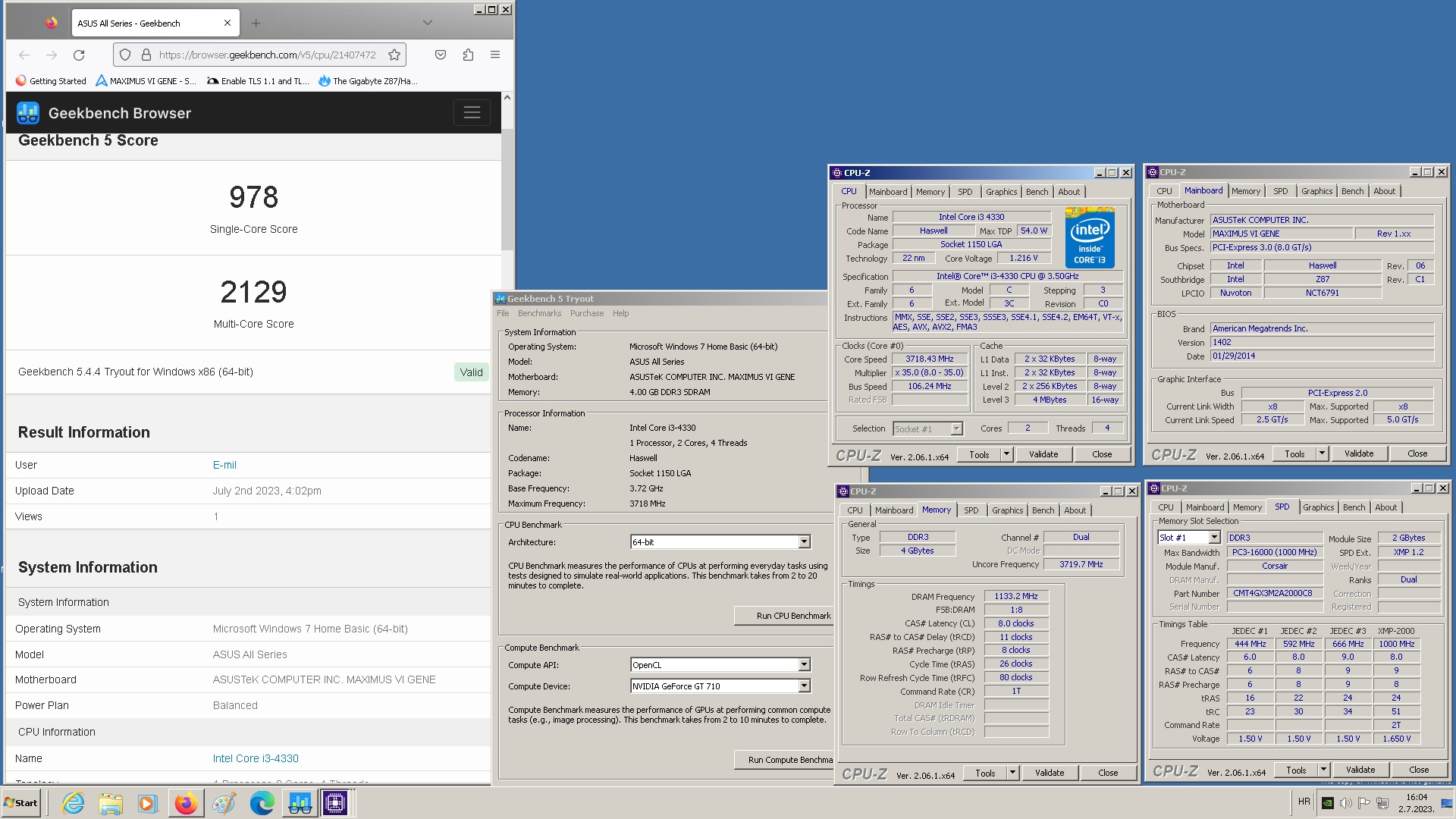Viewport: 1456px width, 819px height.
Task: Click the browser page vertical scrollbar thumb
Action: point(507,190)
